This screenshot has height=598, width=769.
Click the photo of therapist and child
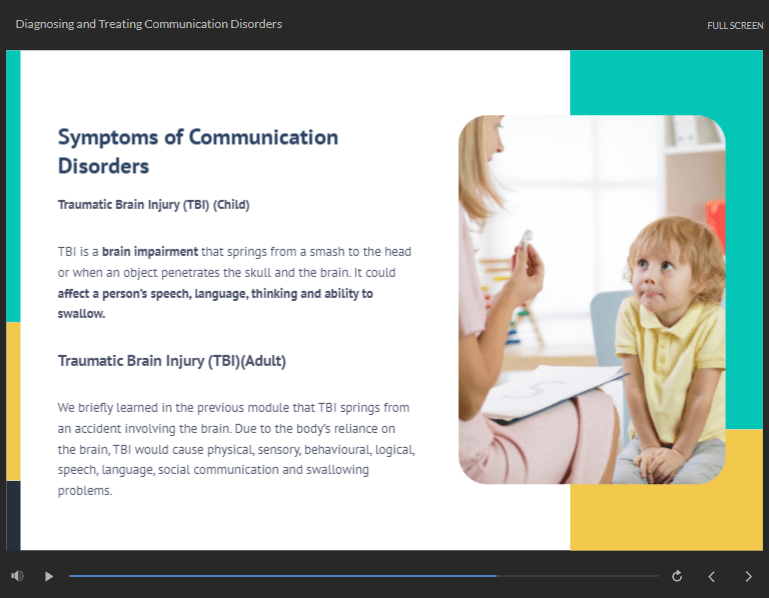(592, 299)
